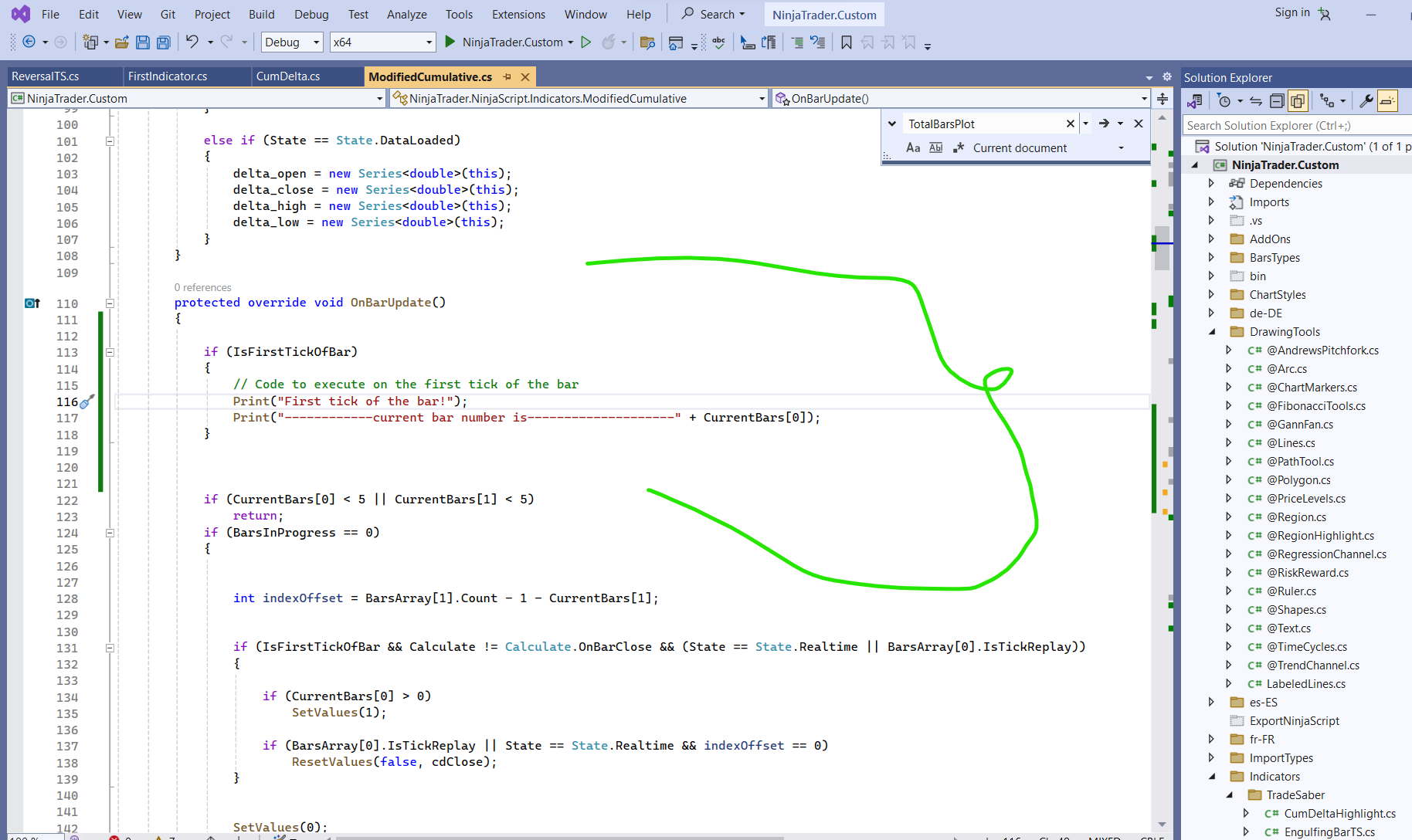Open the Extensions menu

tap(518, 15)
